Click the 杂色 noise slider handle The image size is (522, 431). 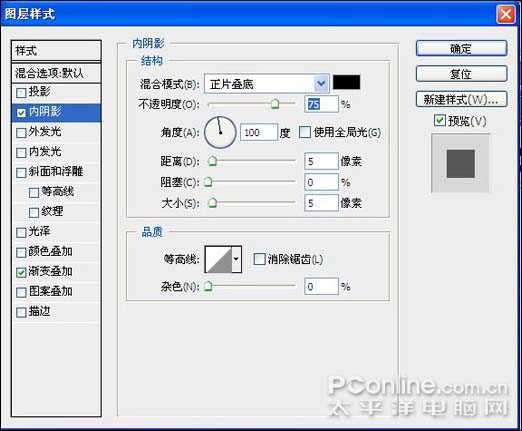click(x=208, y=286)
